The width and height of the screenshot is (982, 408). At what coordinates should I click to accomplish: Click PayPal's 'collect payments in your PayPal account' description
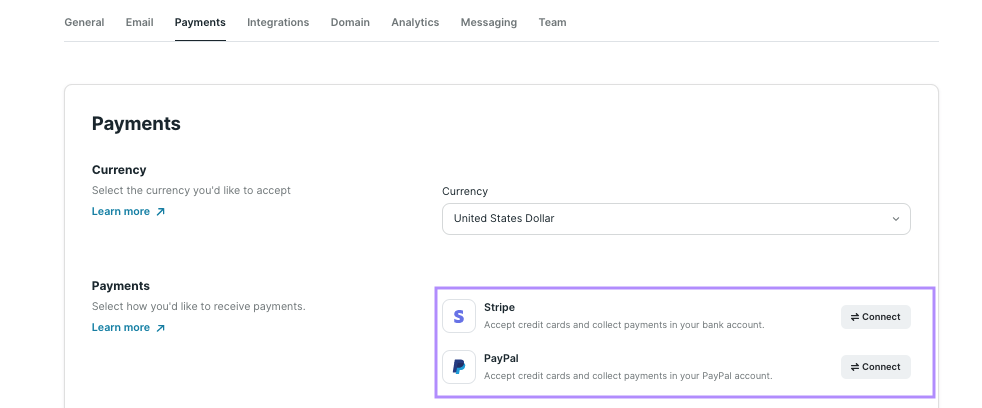tap(628, 375)
